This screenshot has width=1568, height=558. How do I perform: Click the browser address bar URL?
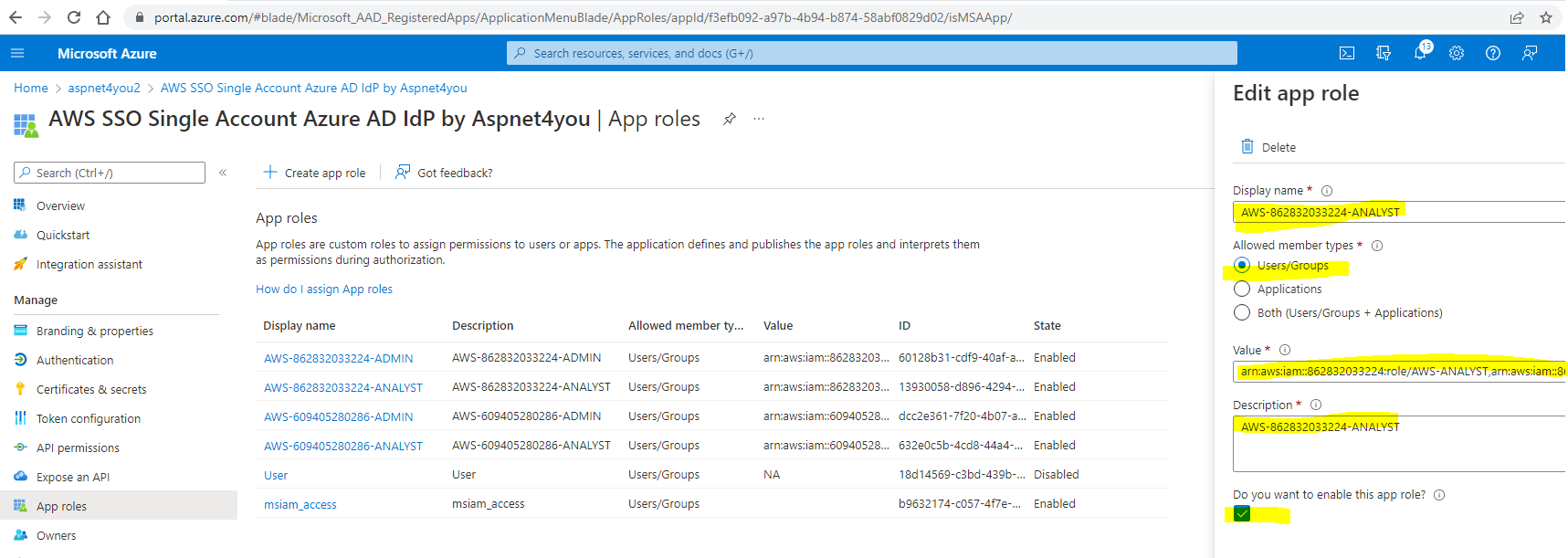coord(583,17)
